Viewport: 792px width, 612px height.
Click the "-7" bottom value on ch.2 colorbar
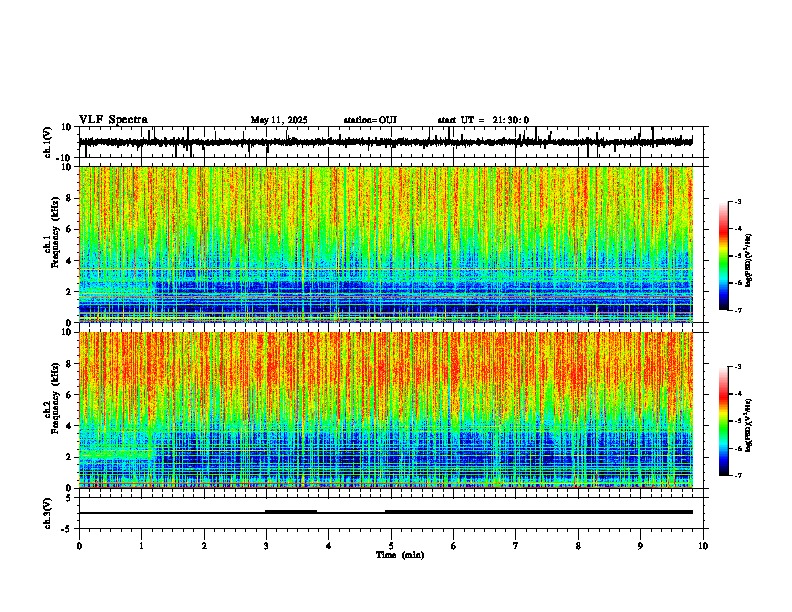click(738, 475)
